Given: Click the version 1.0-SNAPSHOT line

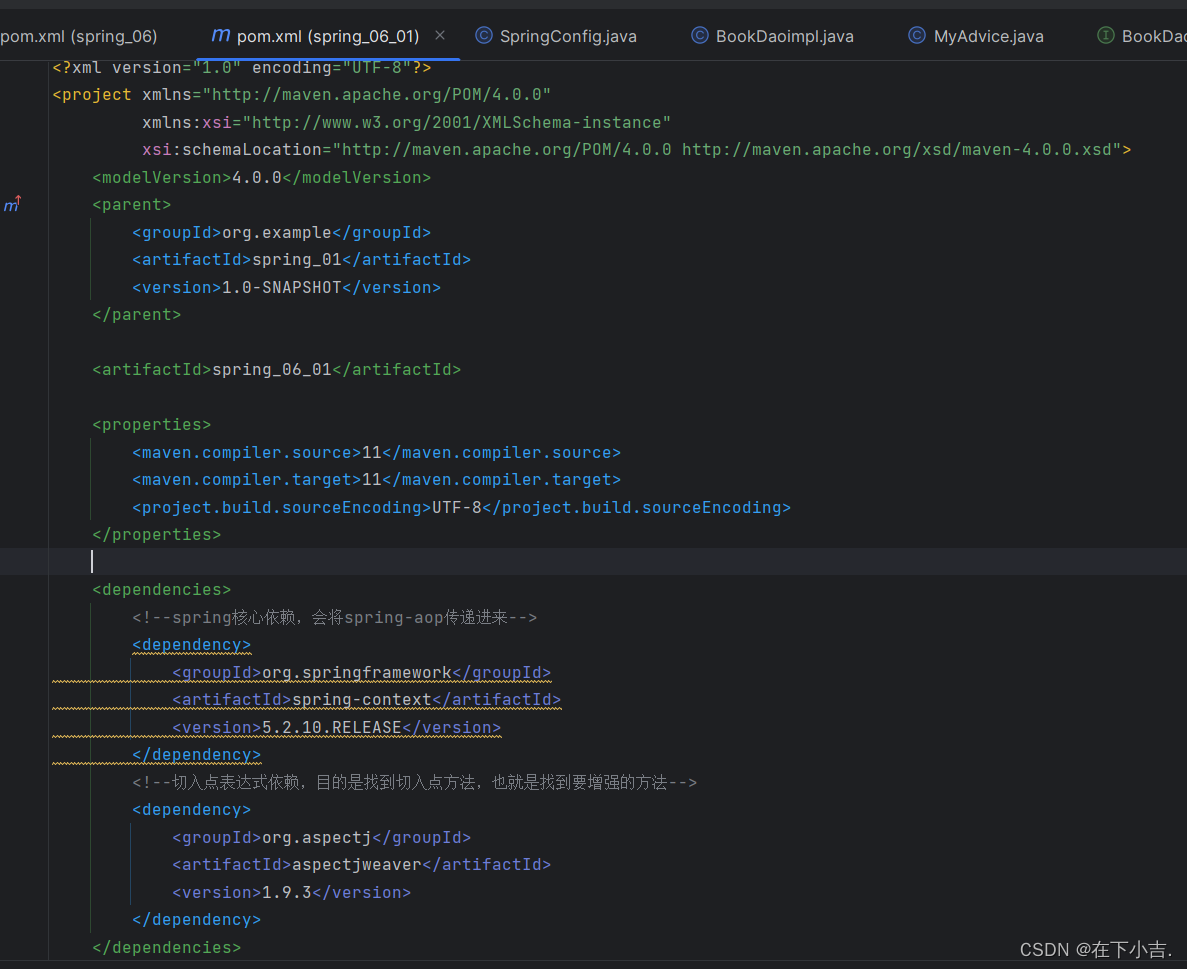Looking at the screenshot, I should pos(286,288).
